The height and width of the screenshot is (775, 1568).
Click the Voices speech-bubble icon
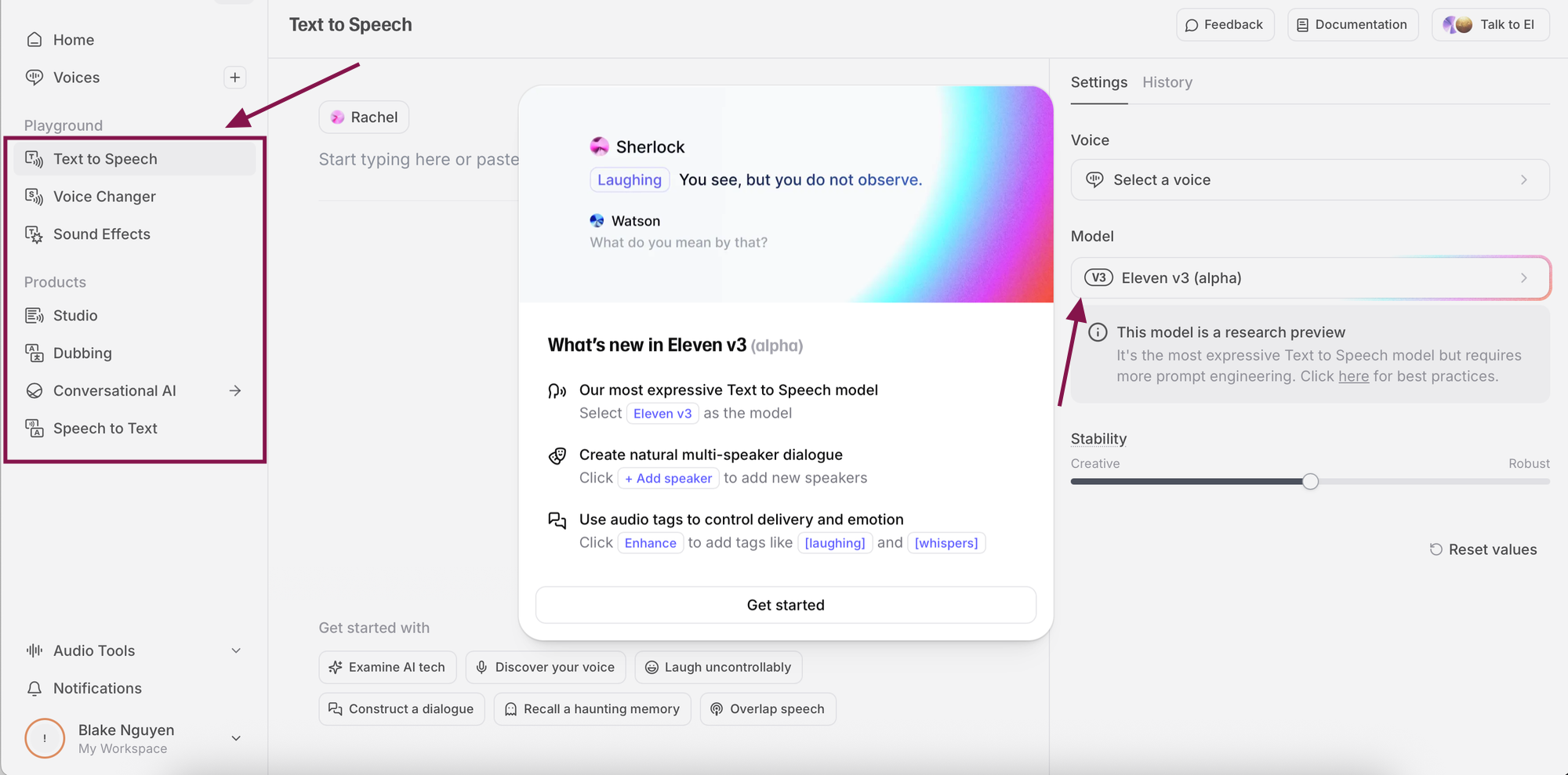tap(34, 78)
